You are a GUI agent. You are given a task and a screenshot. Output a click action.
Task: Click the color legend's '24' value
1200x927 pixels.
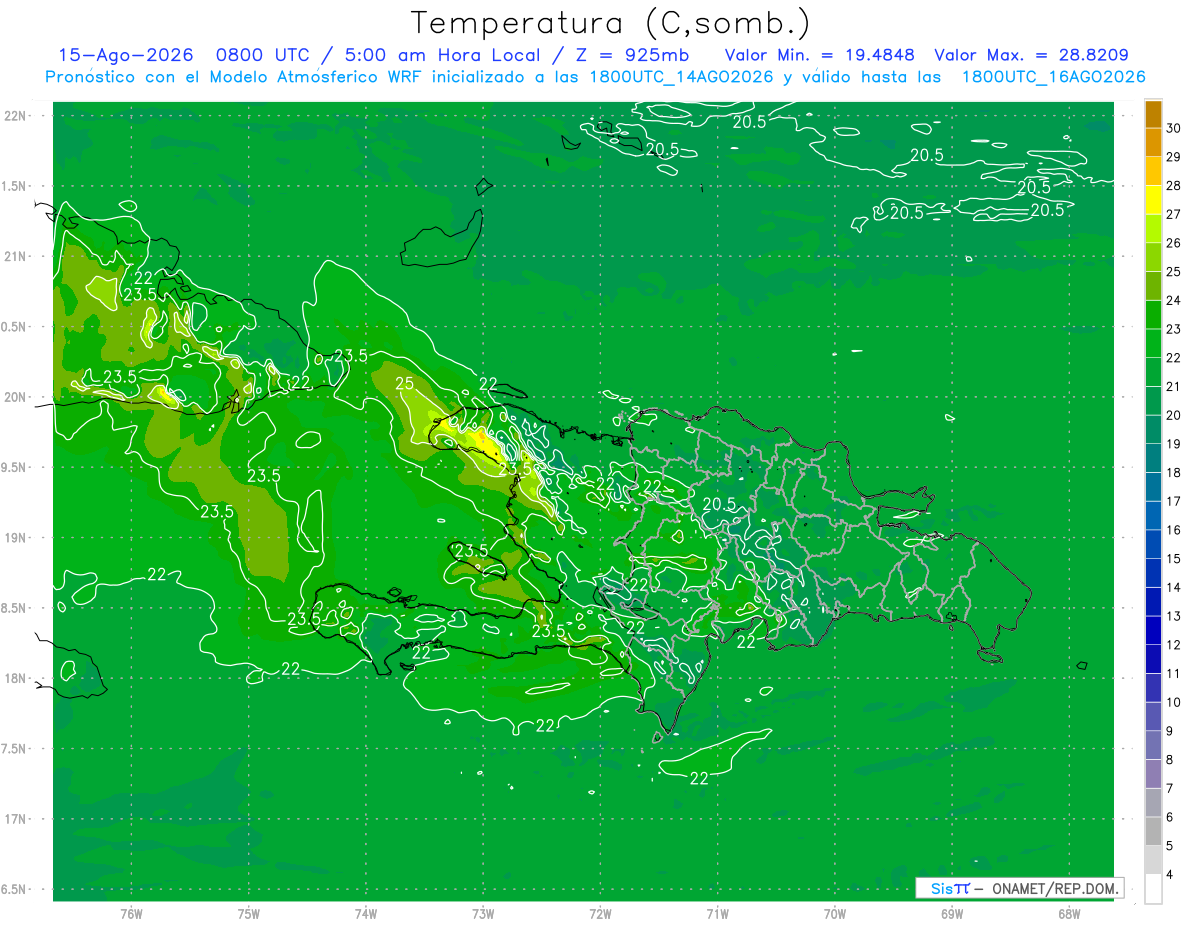1174,300
